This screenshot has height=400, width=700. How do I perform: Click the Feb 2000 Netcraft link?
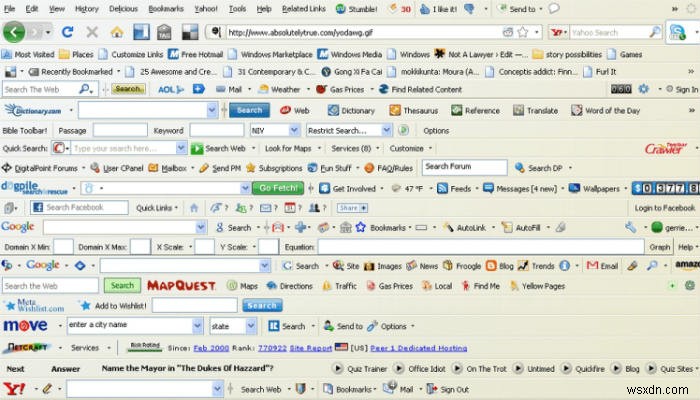(x=211, y=348)
